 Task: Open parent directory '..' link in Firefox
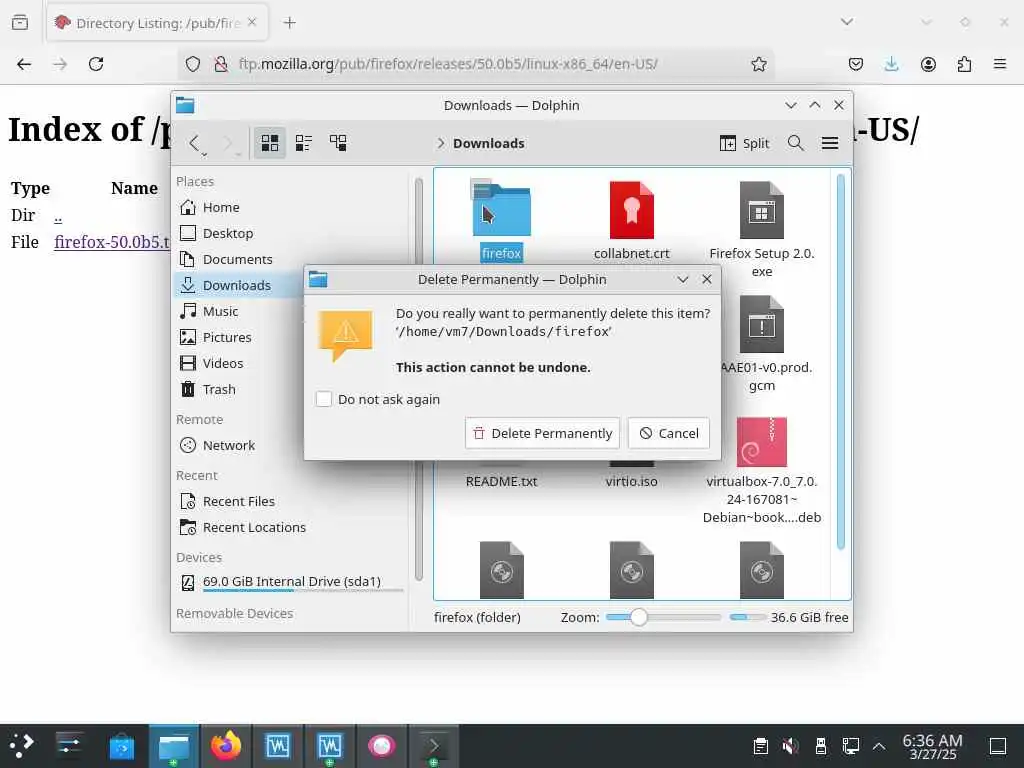click(x=58, y=216)
